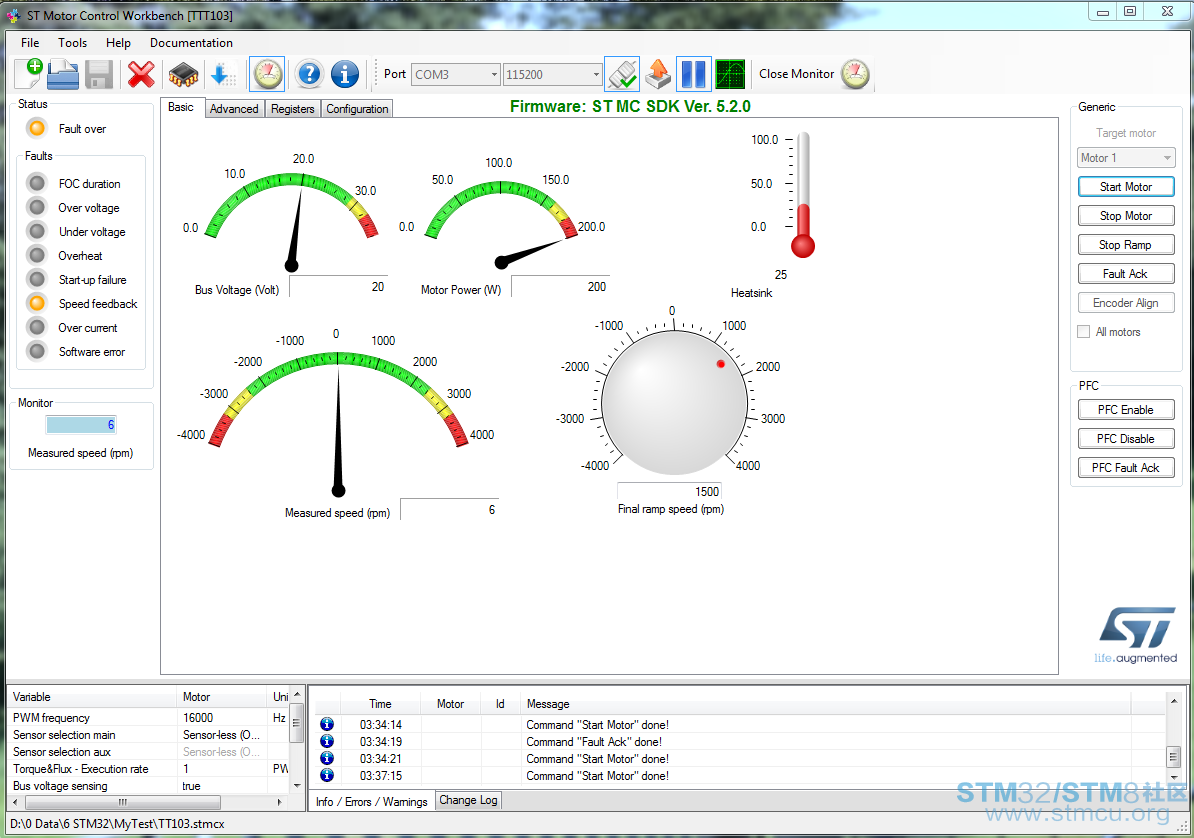The height and width of the screenshot is (838, 1194).
Task: Click the Fault Ack button
Action: pyautogui.click(x=1126, y=273)
